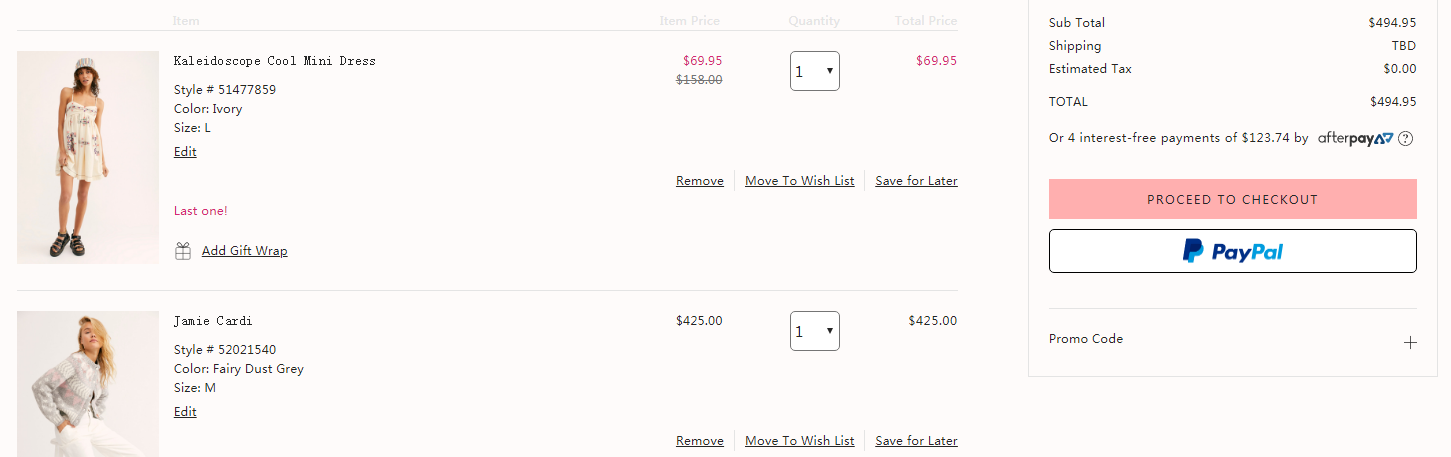Image resolution: width=1451 pixels, height=457 pixels.
Task: Click the Add Gift Wrap link
Action: pyautogui.click(x=244, y=251)
